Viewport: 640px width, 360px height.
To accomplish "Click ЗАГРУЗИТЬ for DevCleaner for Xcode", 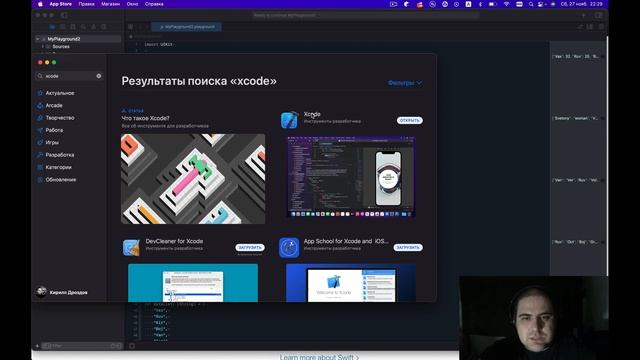I will coord(250,247).
